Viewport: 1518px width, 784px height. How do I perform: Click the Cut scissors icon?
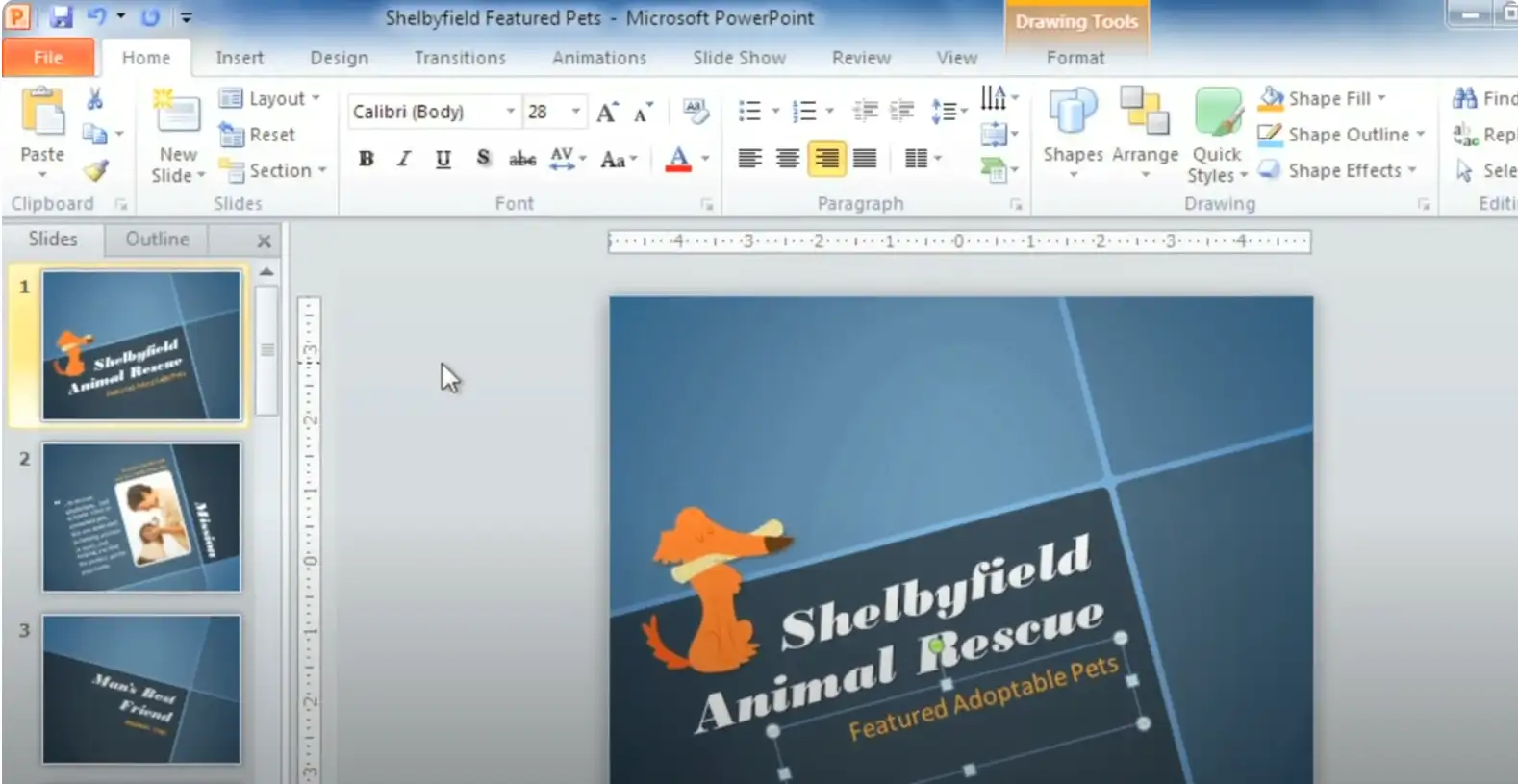pyautogui.click(x=94, y=99)
